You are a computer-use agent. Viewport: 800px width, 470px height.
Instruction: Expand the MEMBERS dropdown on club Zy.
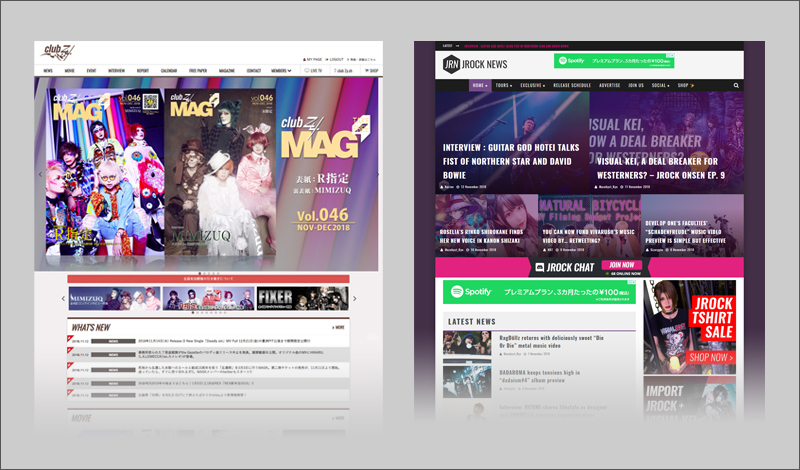coord(281,70)
